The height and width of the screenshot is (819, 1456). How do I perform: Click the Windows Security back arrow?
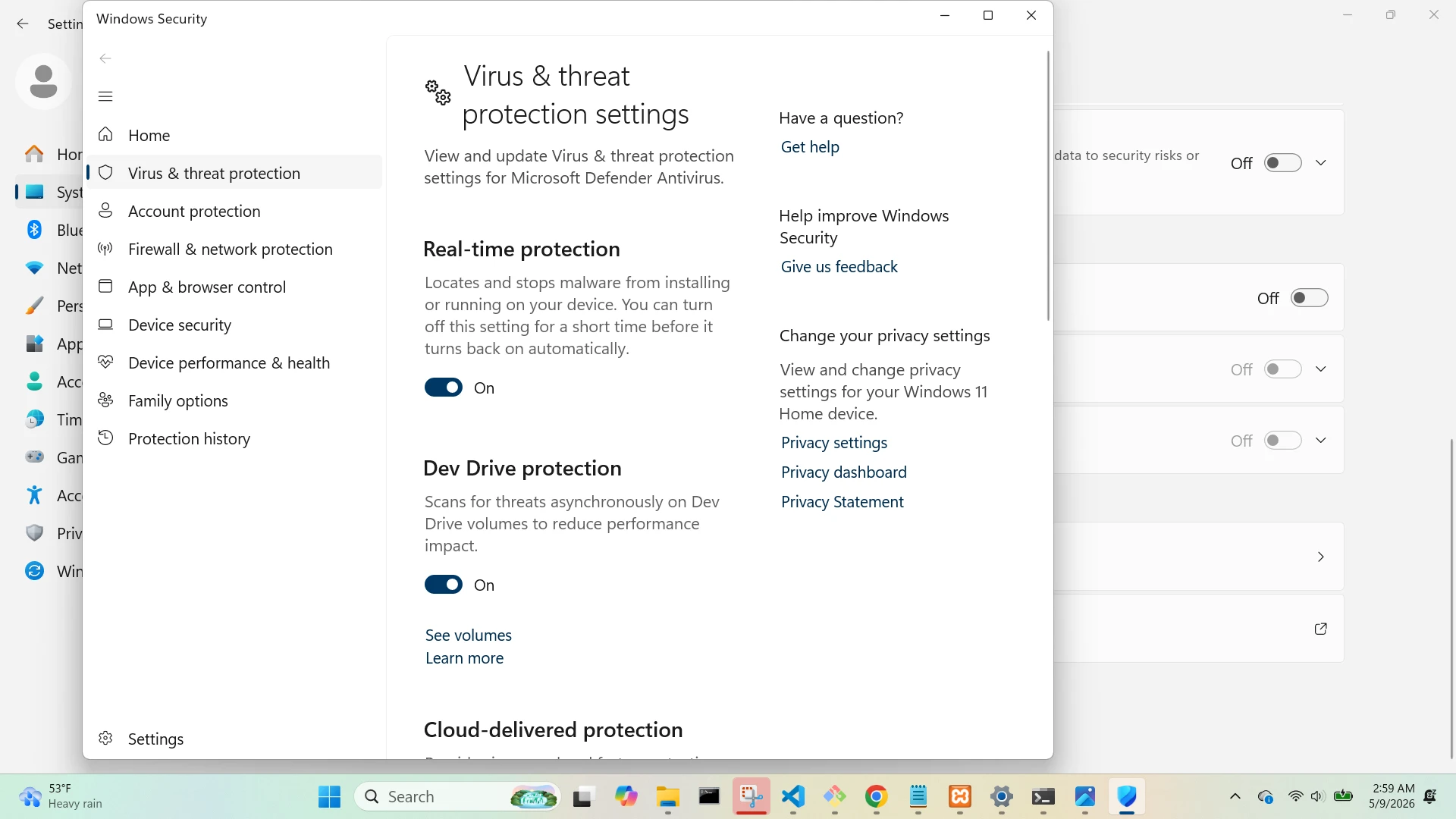pos(105,58)
